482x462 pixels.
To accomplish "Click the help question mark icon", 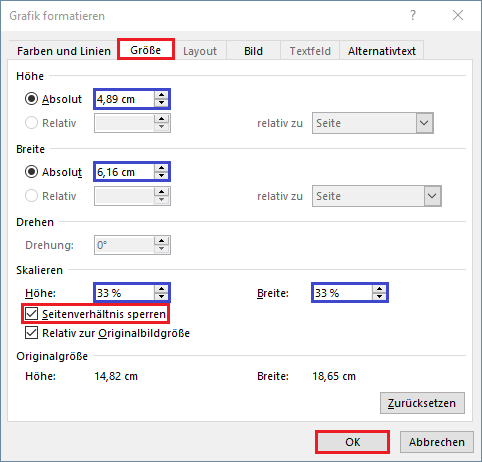I will pyautogui.click(x=413, y=15).
